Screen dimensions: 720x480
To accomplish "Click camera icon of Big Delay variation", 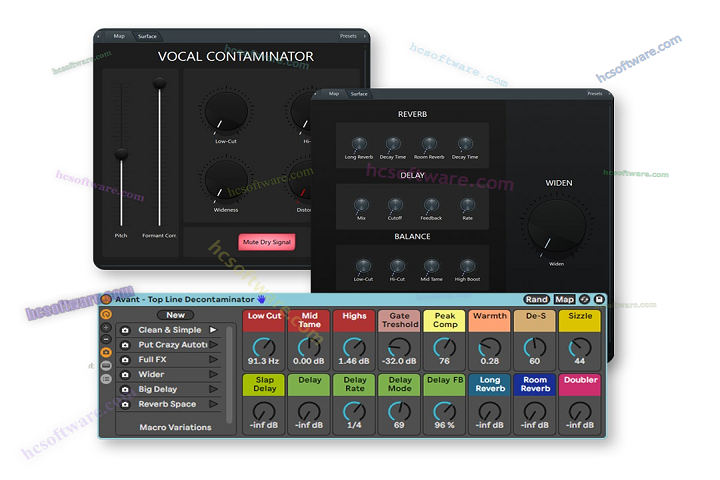I will pyautogui.click(x=125, y=390).
